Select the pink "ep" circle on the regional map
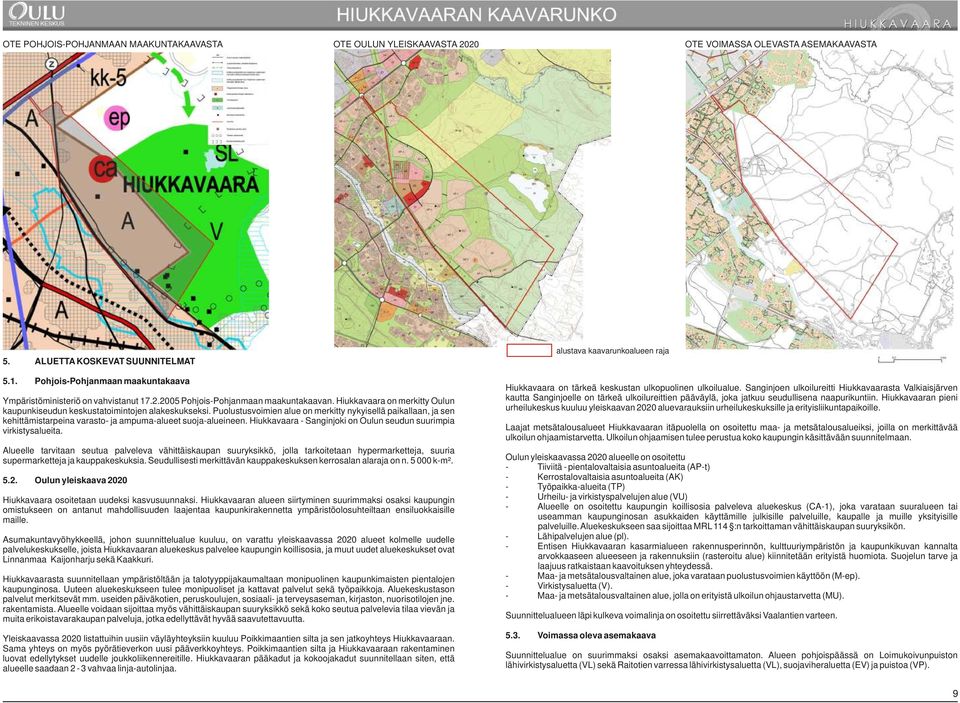 click(x=118, y=118)
